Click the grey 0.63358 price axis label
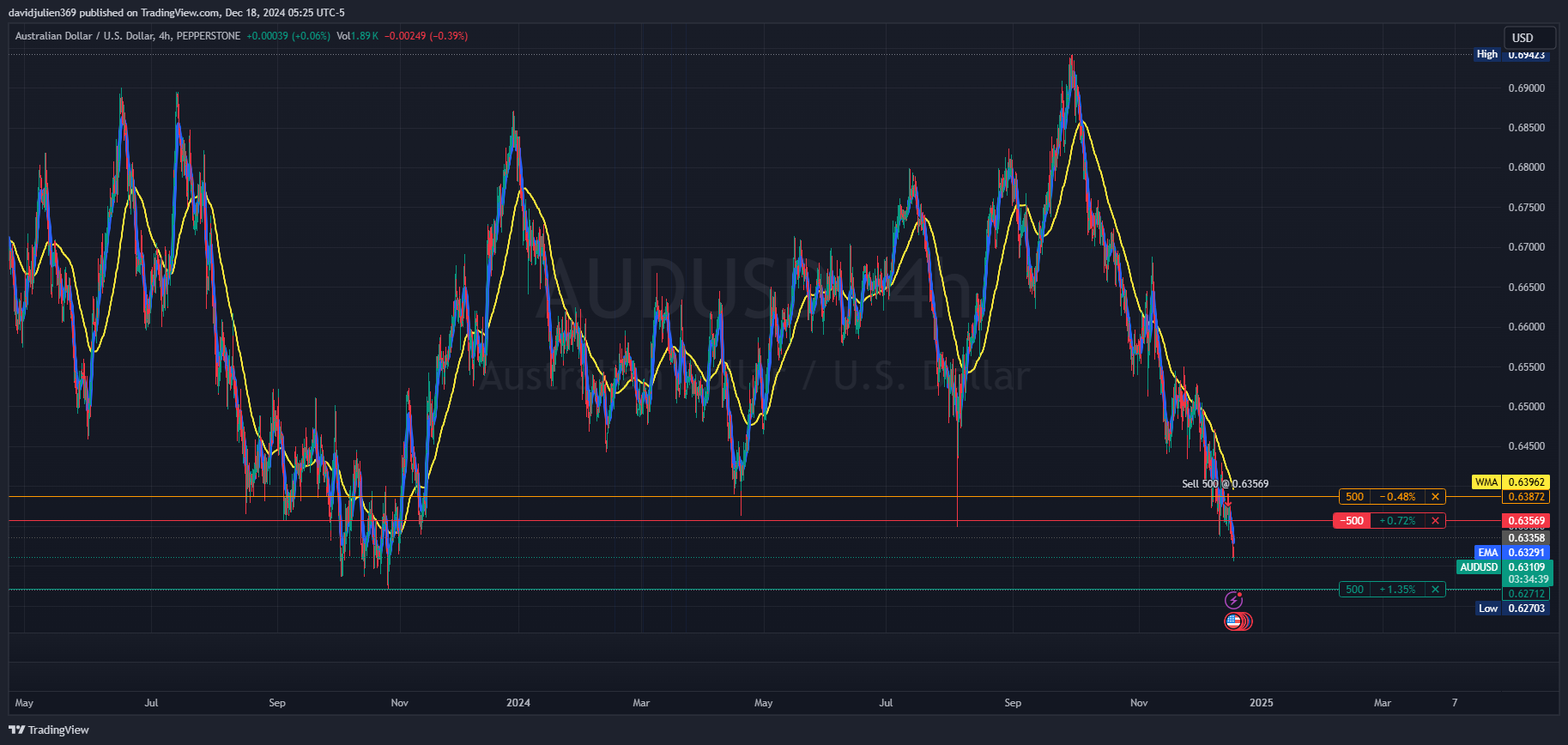 coord(1526,538)
